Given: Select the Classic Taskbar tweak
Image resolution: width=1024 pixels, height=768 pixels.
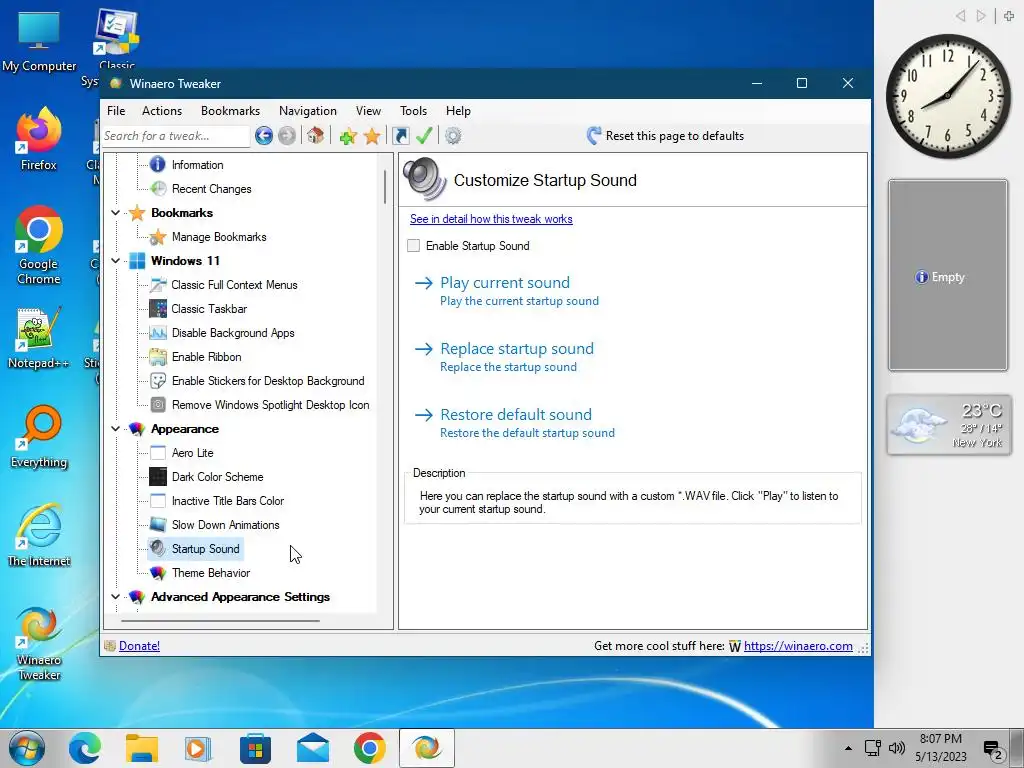Looking at the screenshot, I should coord(209,309).
